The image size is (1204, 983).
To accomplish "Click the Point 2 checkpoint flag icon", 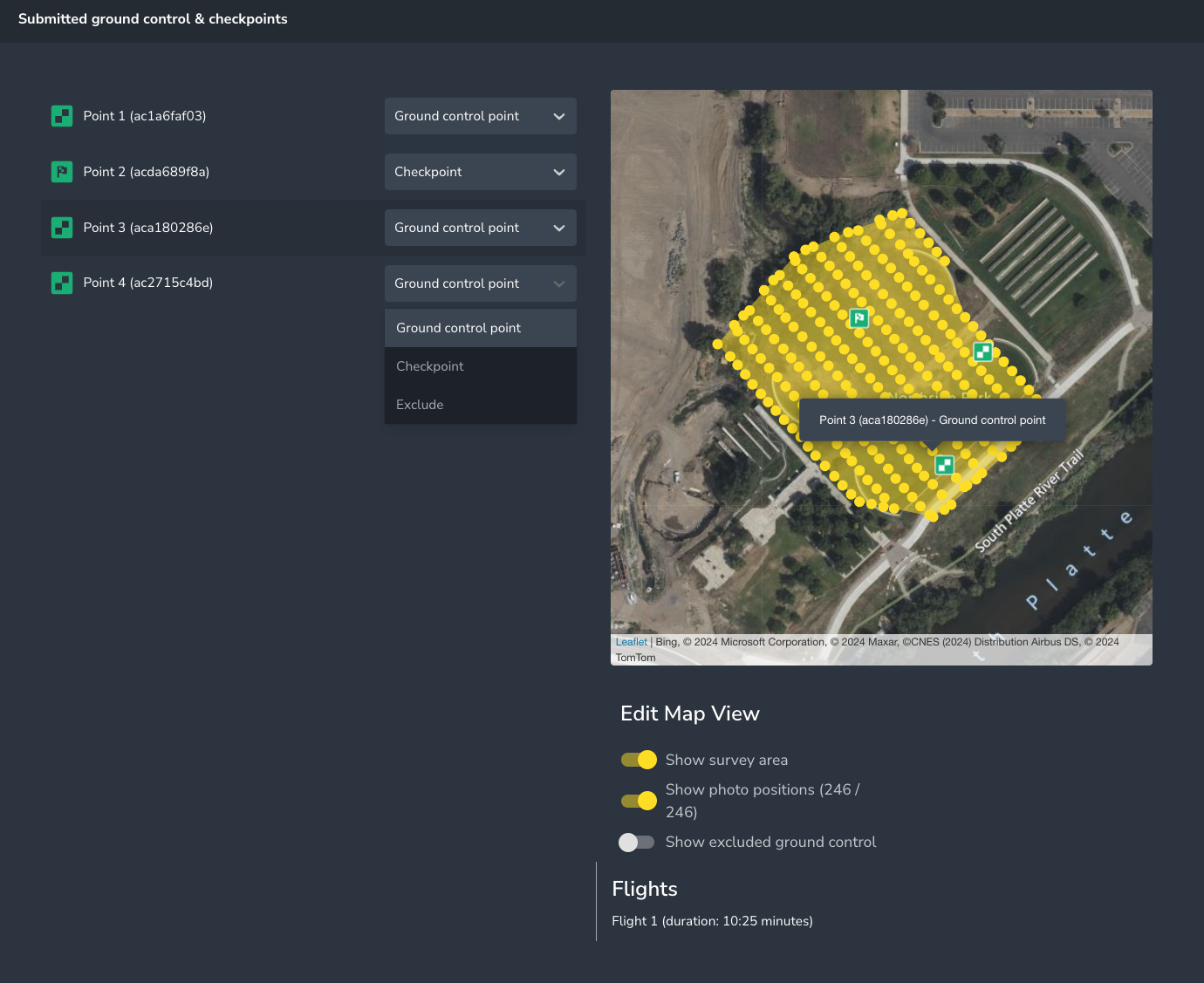I will pyautogui.click(x=62, y=172).
